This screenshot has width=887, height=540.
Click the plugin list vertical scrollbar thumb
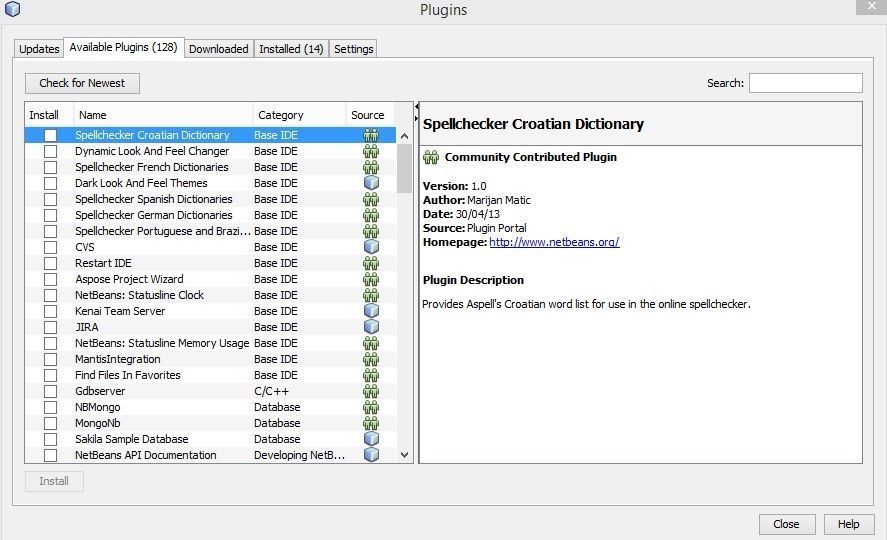point(404,169)
